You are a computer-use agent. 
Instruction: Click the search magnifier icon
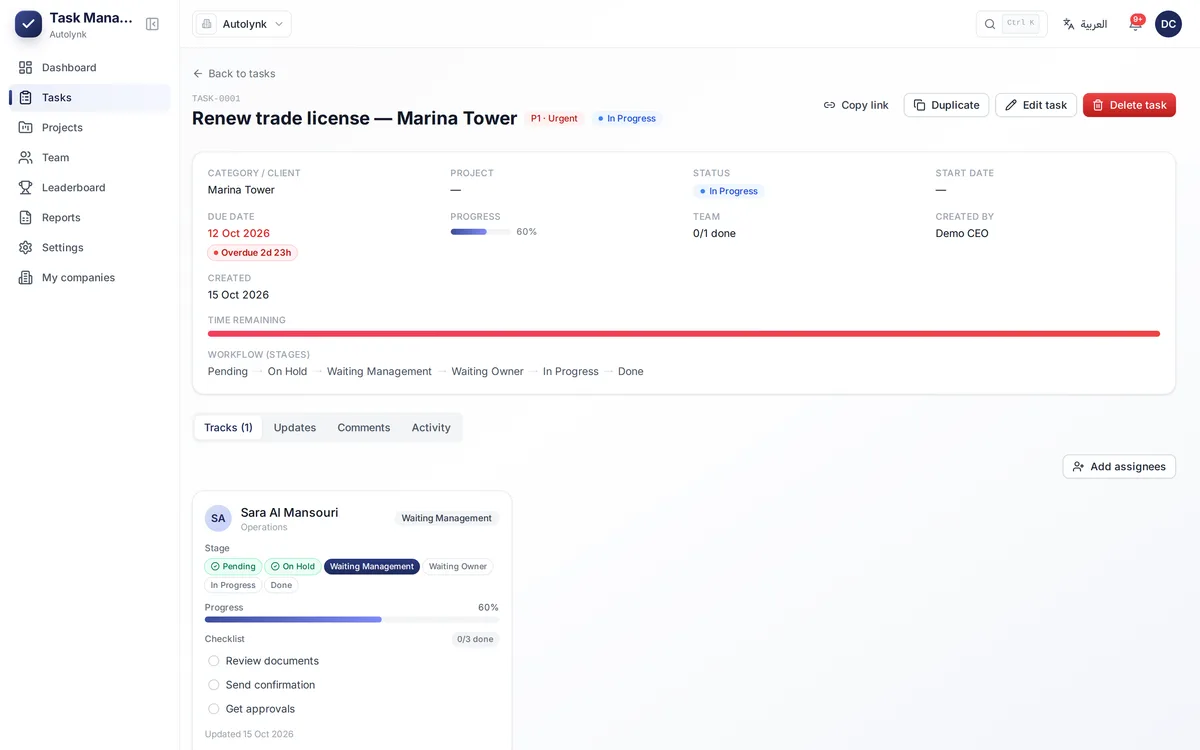(x=990, y=24)
